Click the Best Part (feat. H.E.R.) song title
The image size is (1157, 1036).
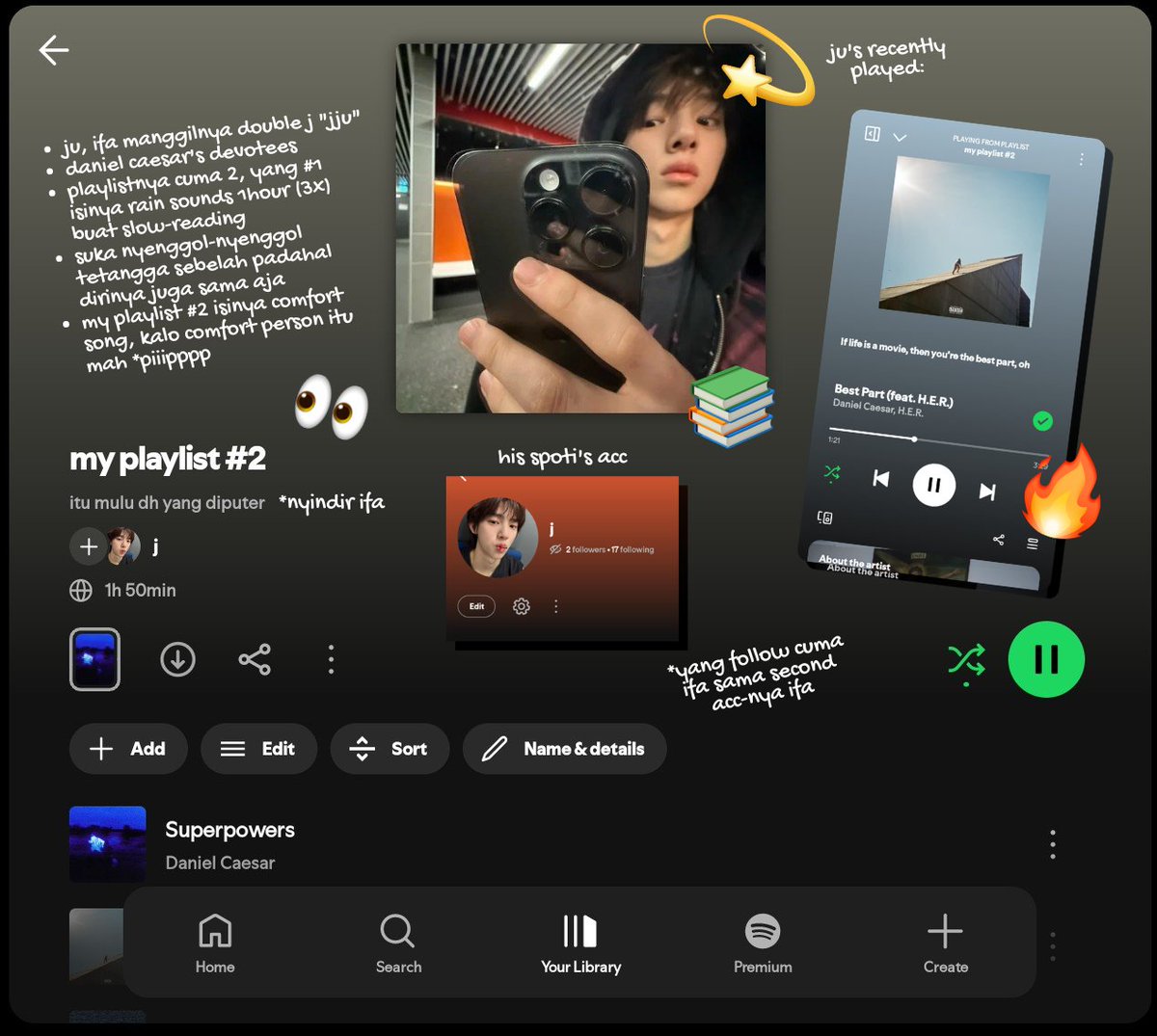[x=893, y=395]
